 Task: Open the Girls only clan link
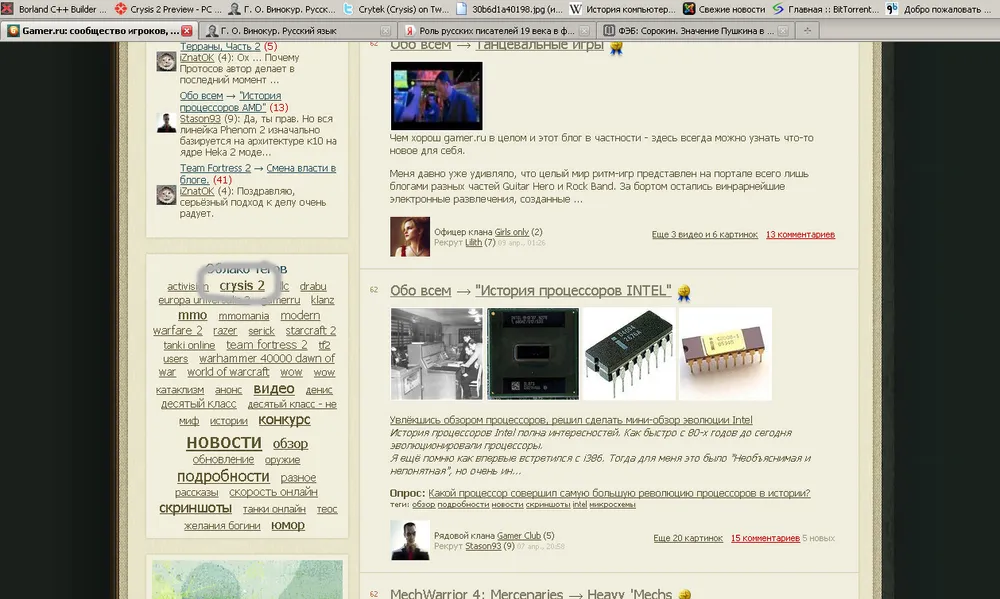coord(511,232)
